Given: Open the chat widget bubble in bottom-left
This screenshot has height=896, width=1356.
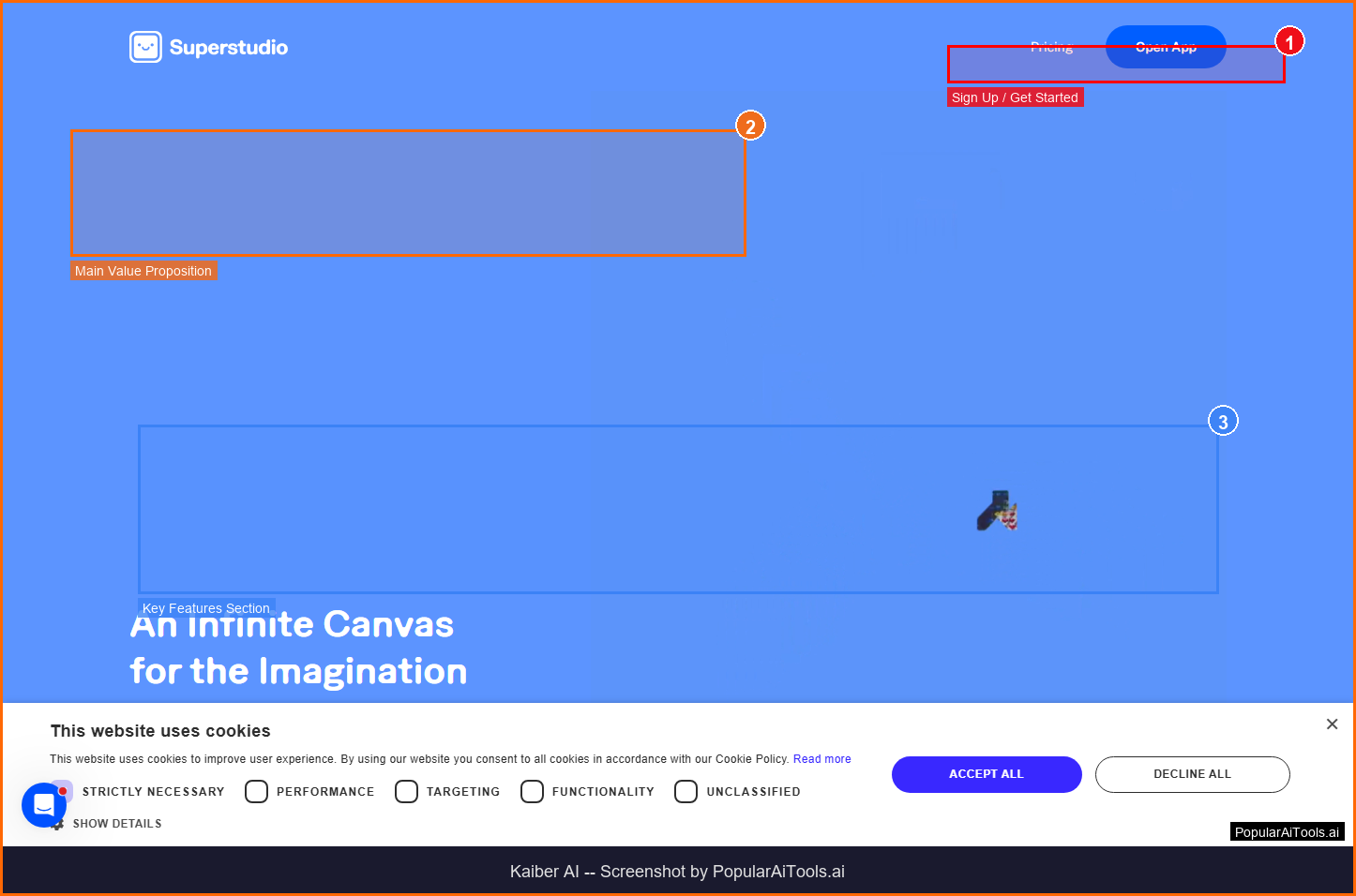Looking at the screenshot, I should click(43, 804).
